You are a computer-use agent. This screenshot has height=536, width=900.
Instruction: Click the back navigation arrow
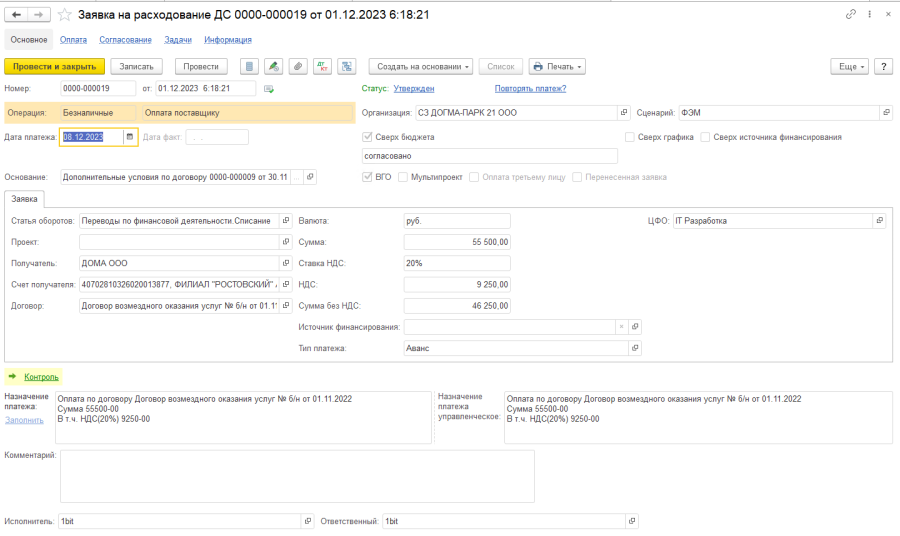click(17, 15)
